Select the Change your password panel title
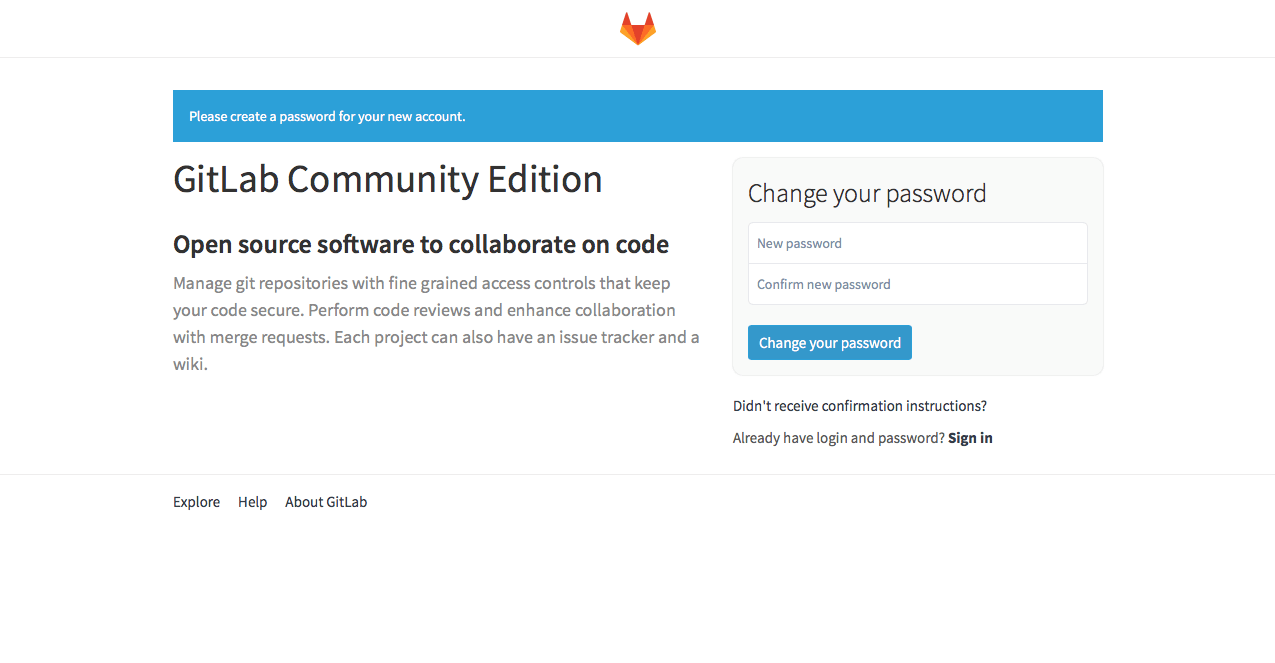1275x663 pixels. (866, 193)
